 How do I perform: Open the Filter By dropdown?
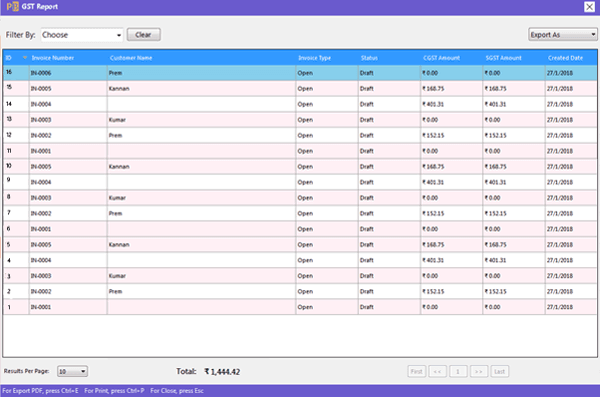pos(82,35)
